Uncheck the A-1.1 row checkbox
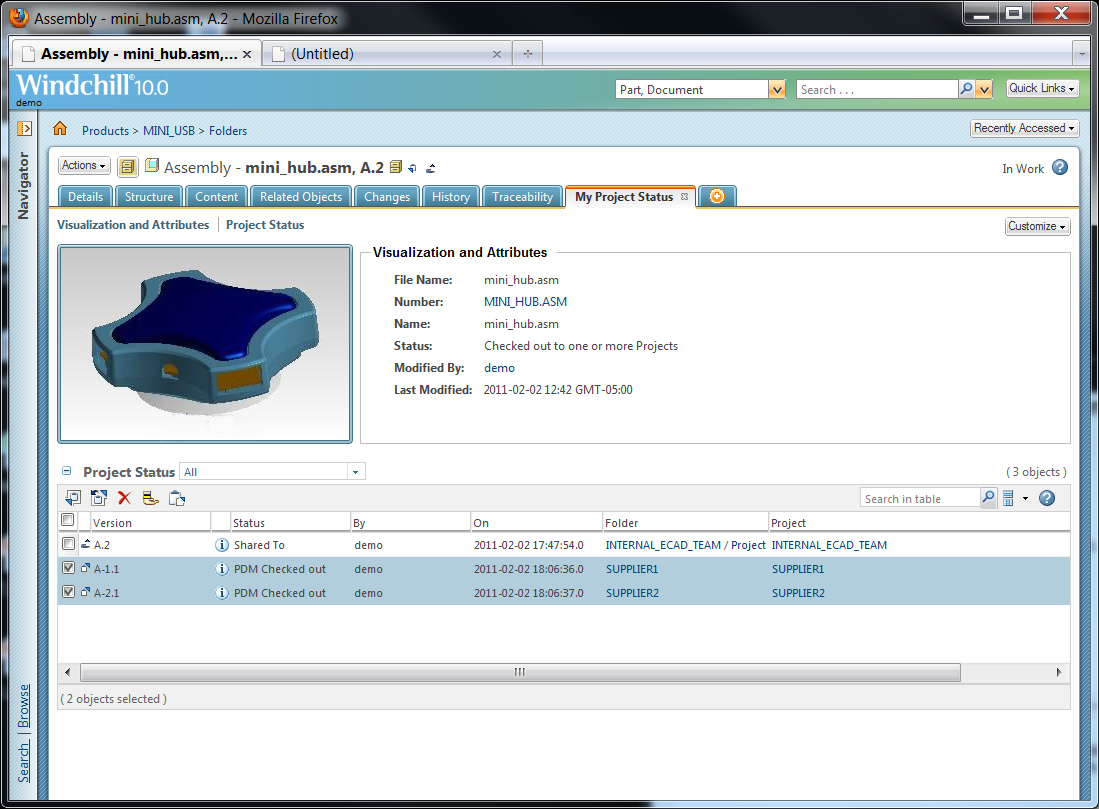1099x809 pixels. tap(67, 567)
